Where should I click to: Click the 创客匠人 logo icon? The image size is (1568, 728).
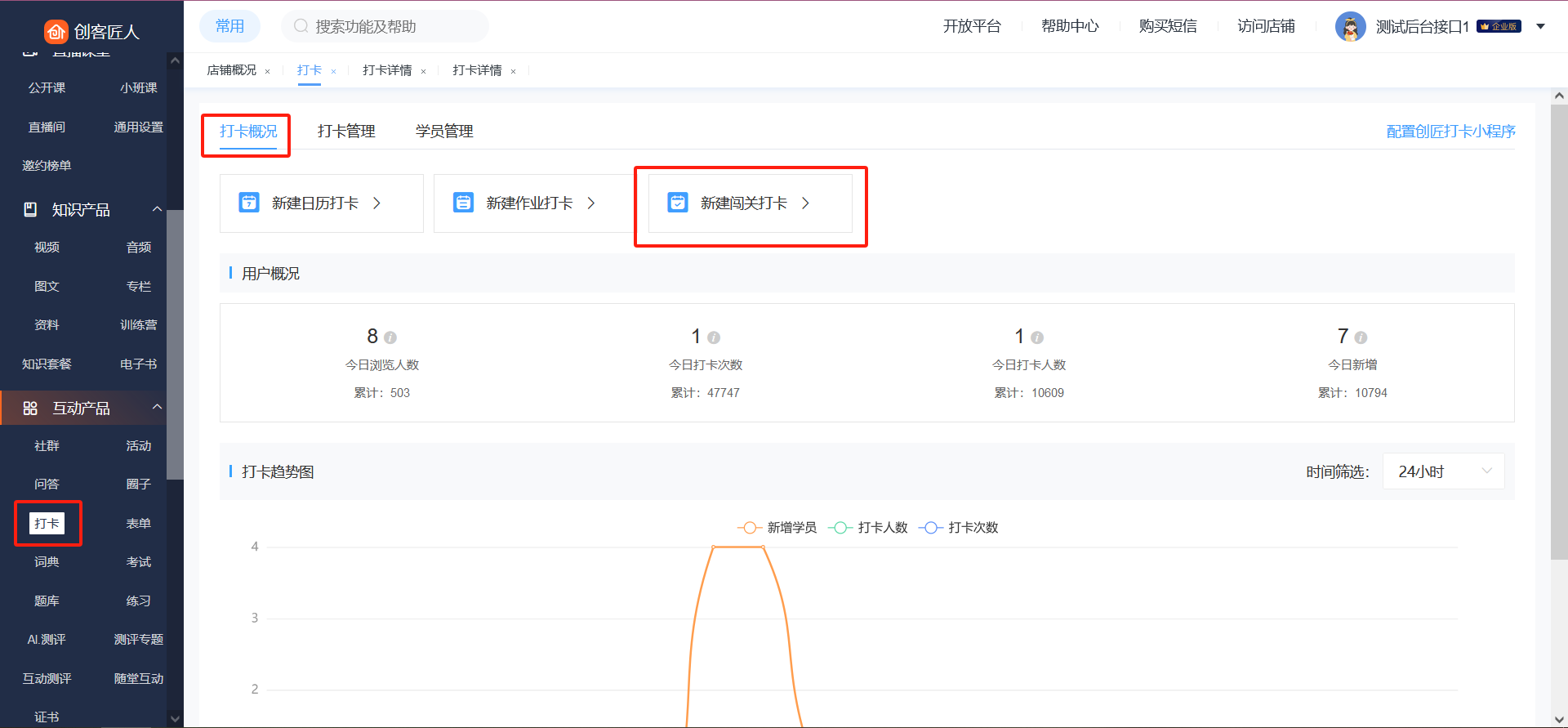[56, 31]
